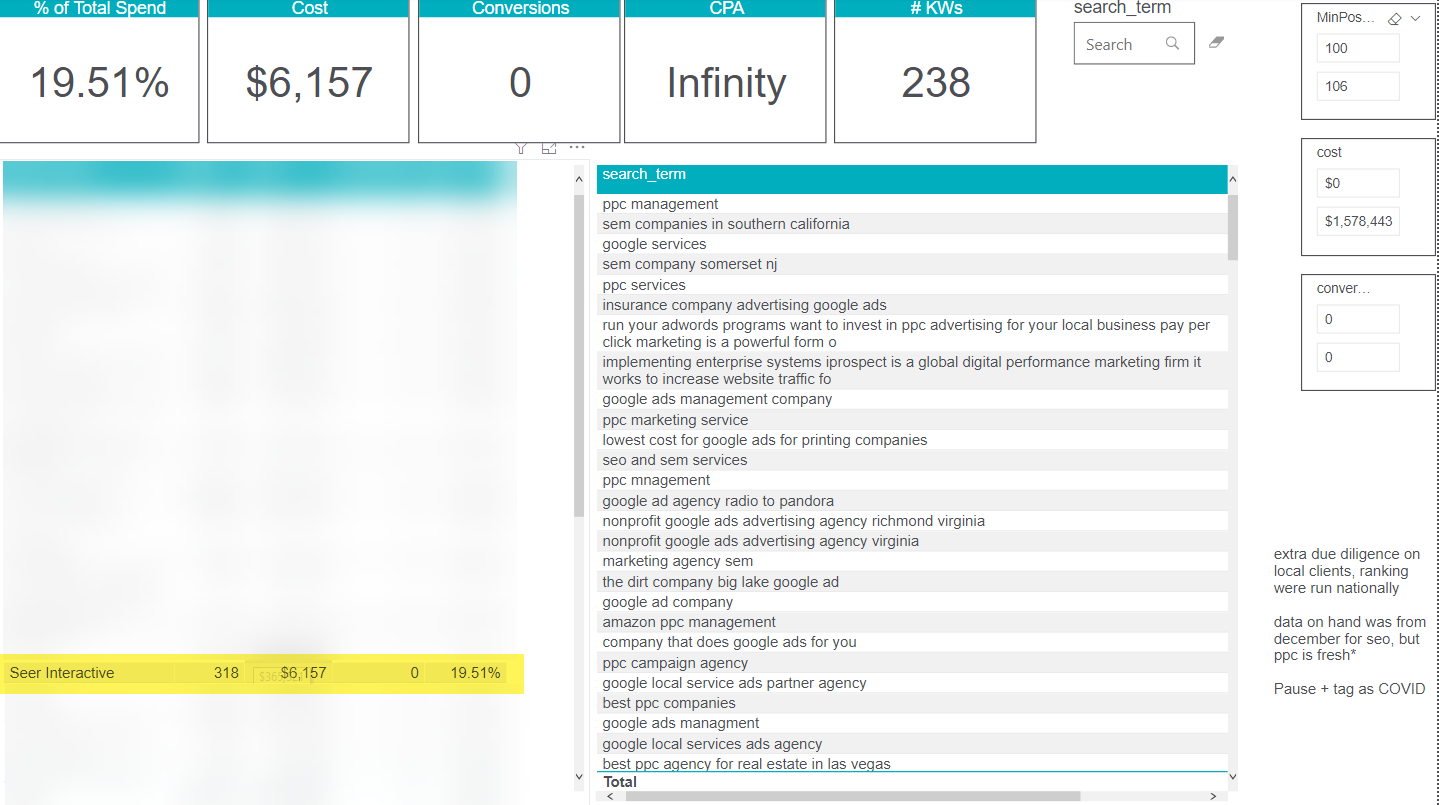Clear the MinPos slicer selections with the eraser
The image size is (1439, 805).
tap(1395, 19)
